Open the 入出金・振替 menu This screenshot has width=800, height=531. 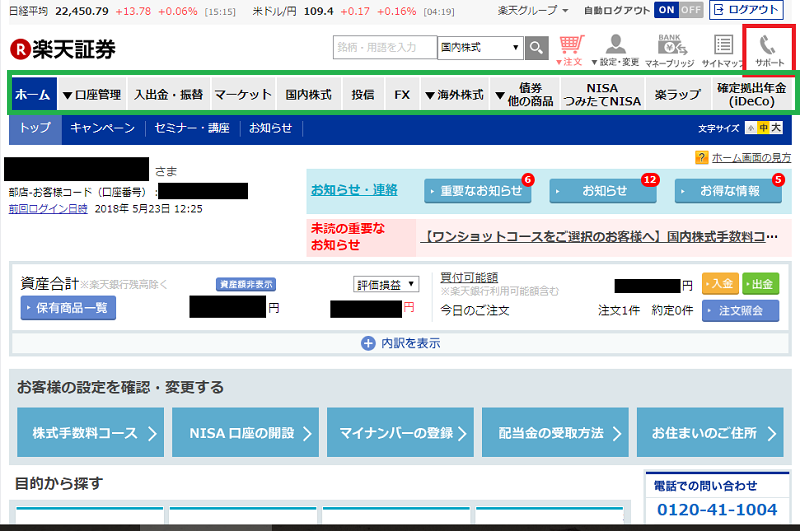168,94
